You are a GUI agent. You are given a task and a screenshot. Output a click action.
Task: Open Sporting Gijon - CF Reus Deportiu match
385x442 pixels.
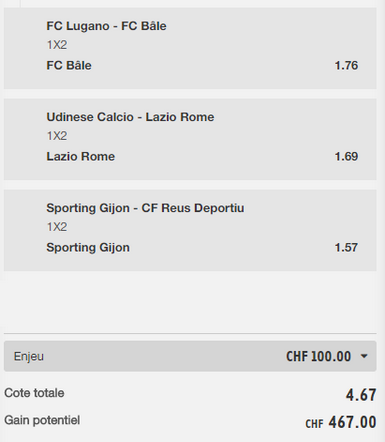[x=145, y=208]
